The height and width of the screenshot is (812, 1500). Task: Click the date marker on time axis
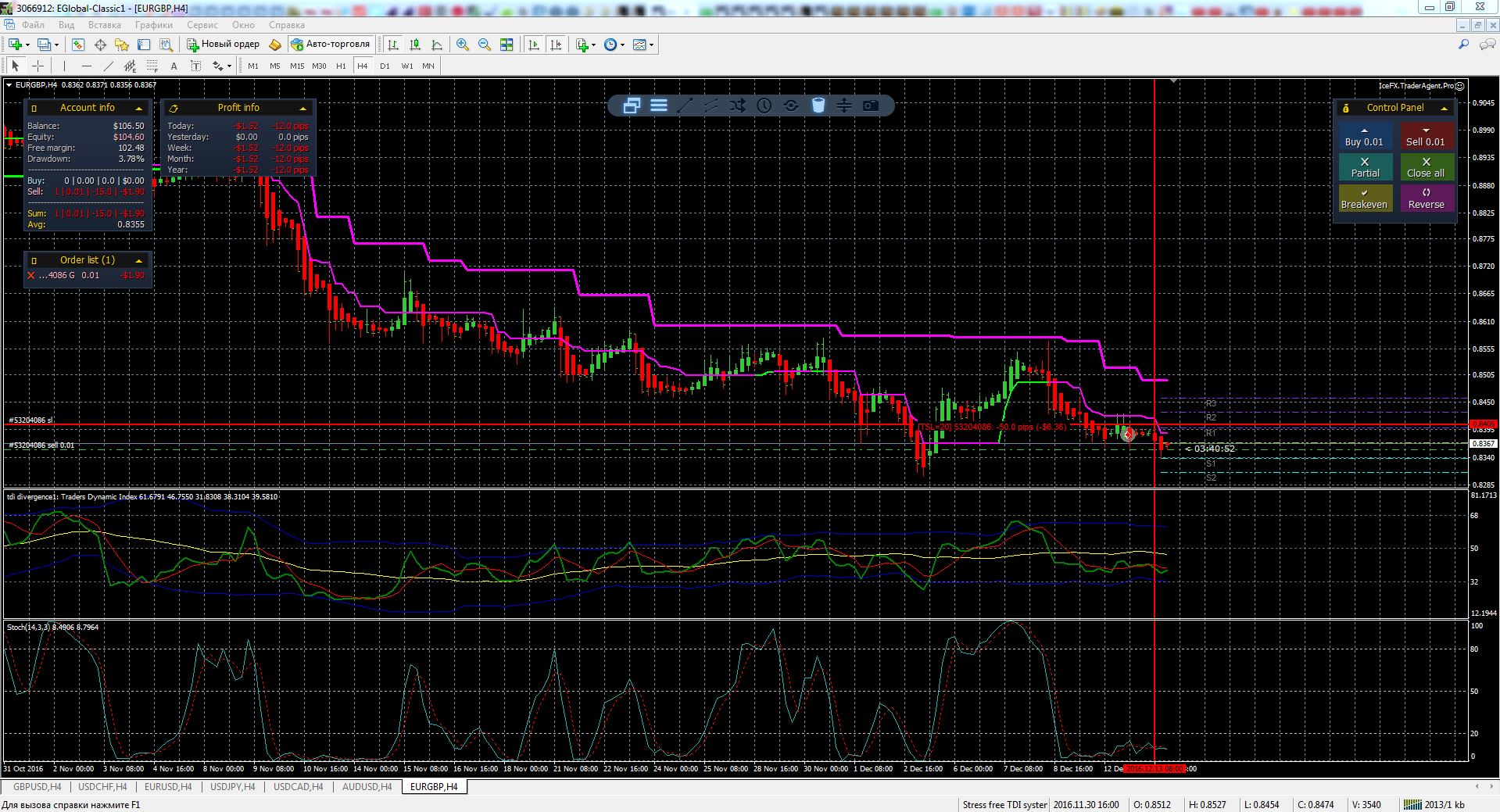coord(1155,768)
